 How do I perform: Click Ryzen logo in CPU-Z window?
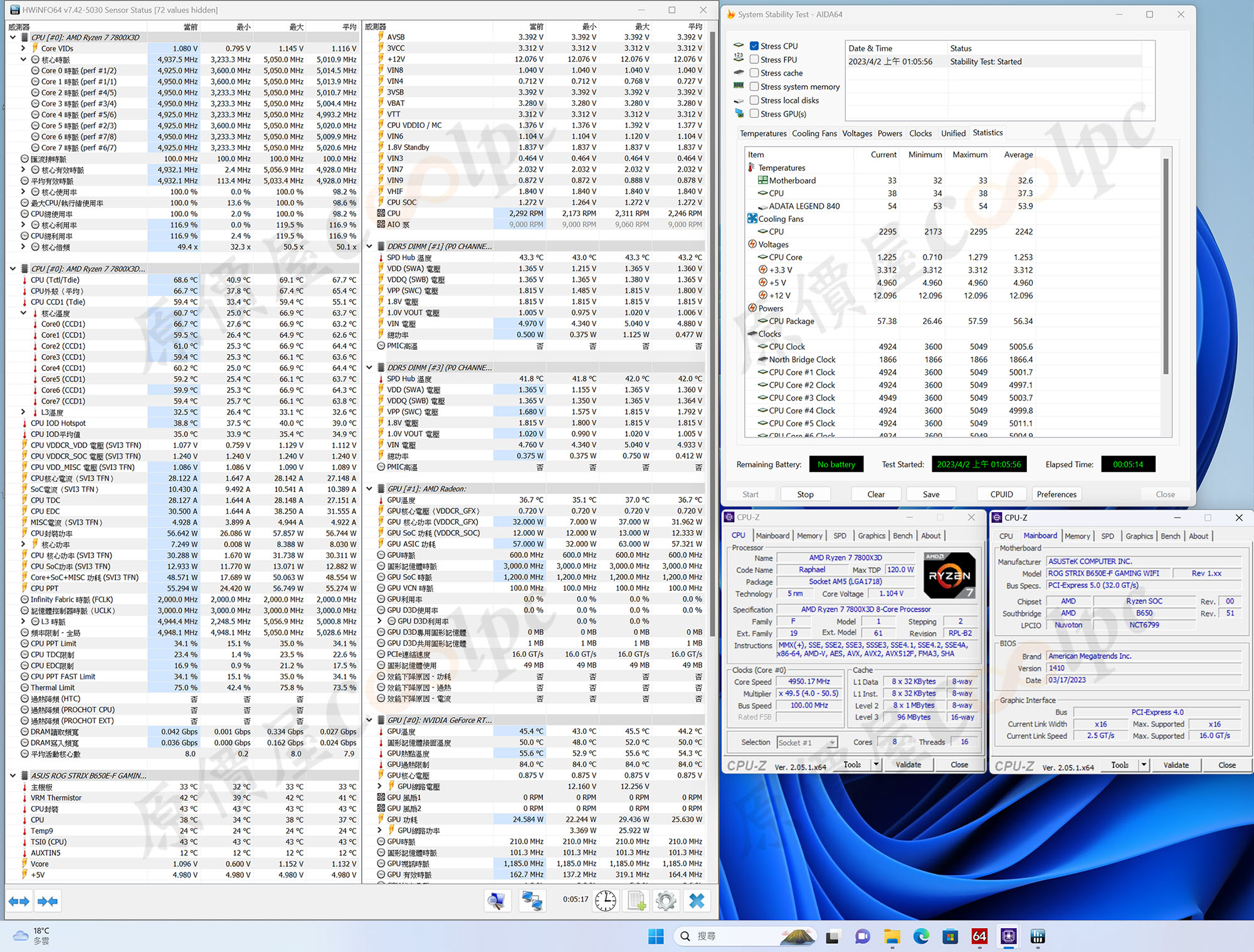pos(949,575)
